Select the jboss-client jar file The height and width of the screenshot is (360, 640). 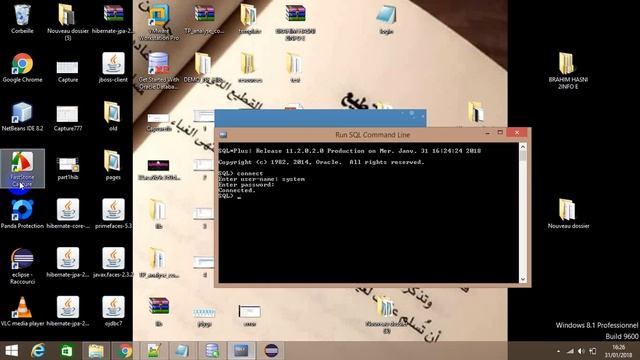click(x=113, y=68)
